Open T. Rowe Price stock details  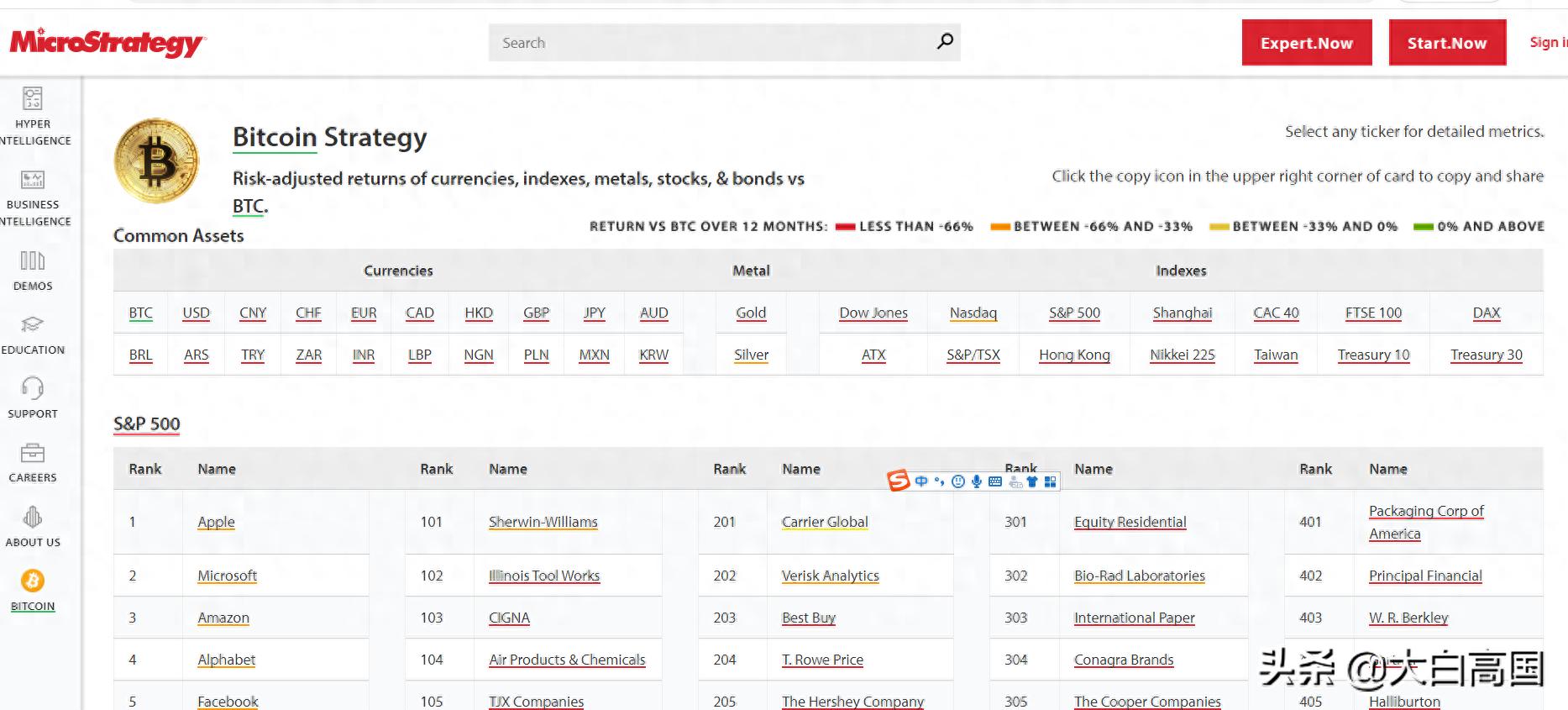click(822, 660)
